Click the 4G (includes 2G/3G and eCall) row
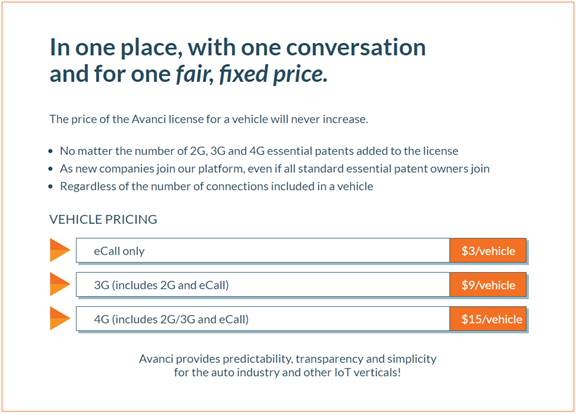This screenshot has width=576, height=414. tap(301, 319)
